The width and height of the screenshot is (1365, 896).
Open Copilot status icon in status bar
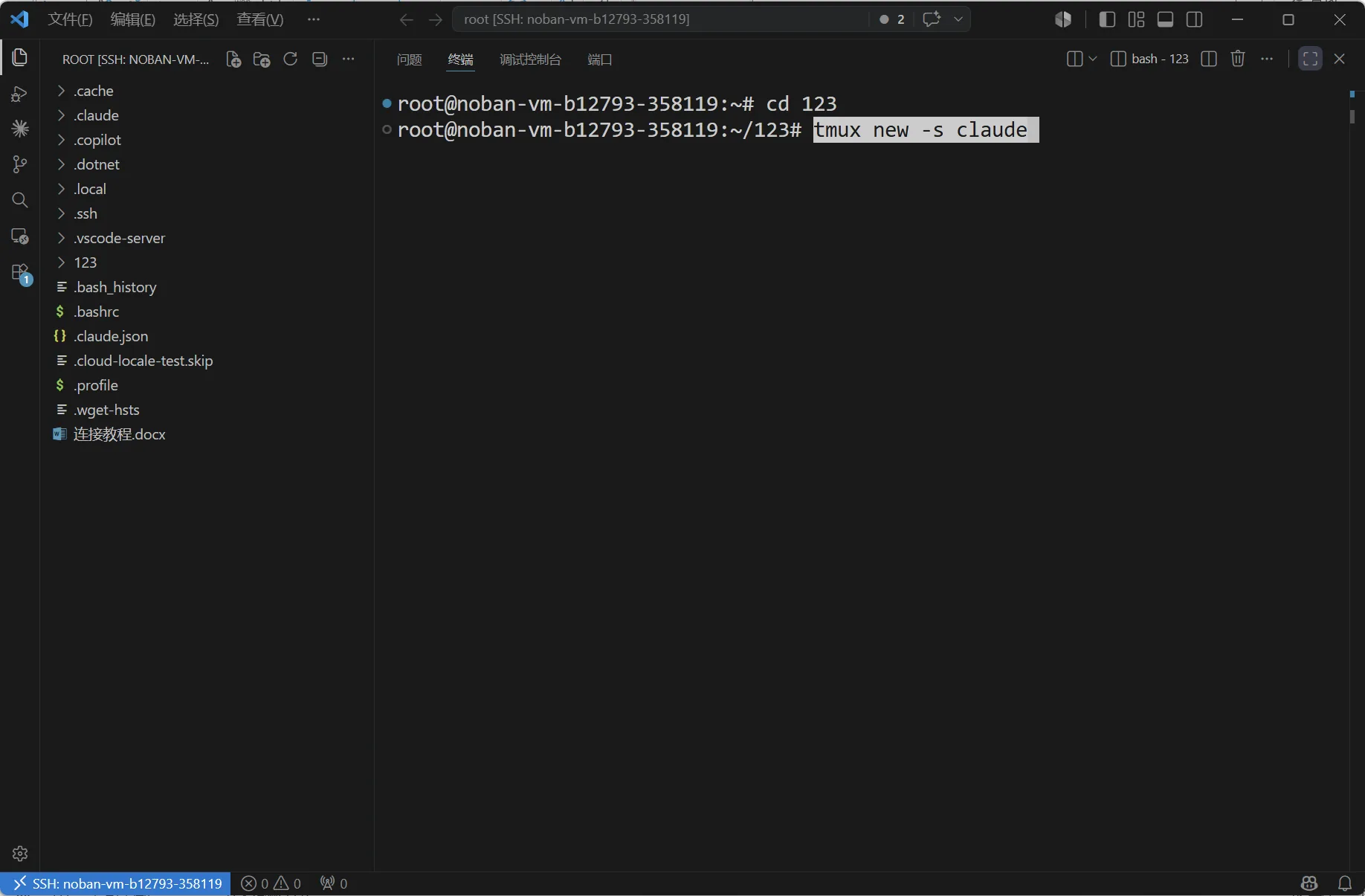point(1309,883)
